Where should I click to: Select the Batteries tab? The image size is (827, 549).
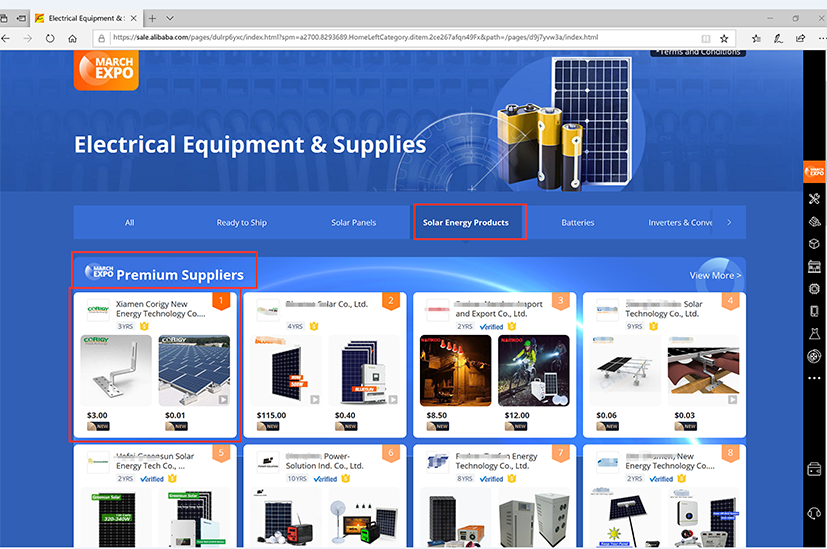(x=578, y=223)
